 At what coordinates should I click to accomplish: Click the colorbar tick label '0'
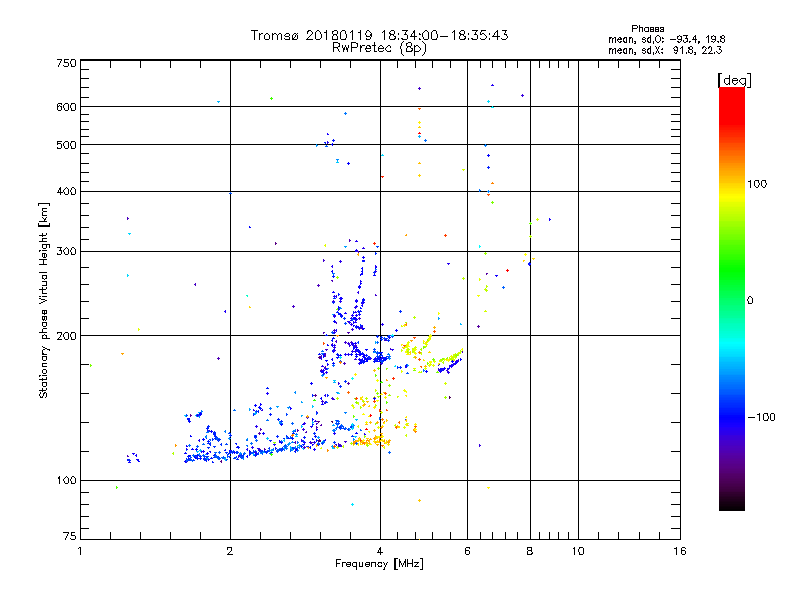pyautogui.click(x=750, y=301)
